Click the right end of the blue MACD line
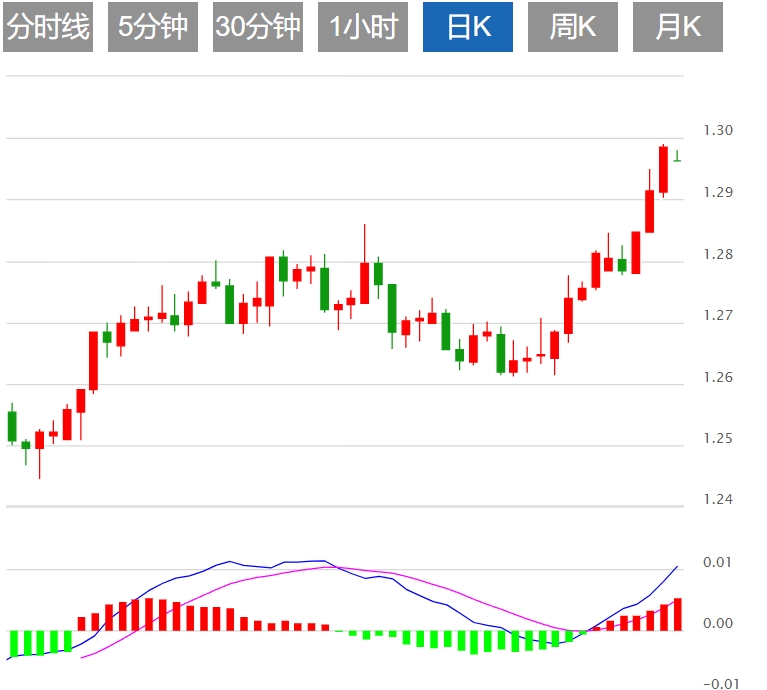Screen dimensions: 767x690 [677, 566]
